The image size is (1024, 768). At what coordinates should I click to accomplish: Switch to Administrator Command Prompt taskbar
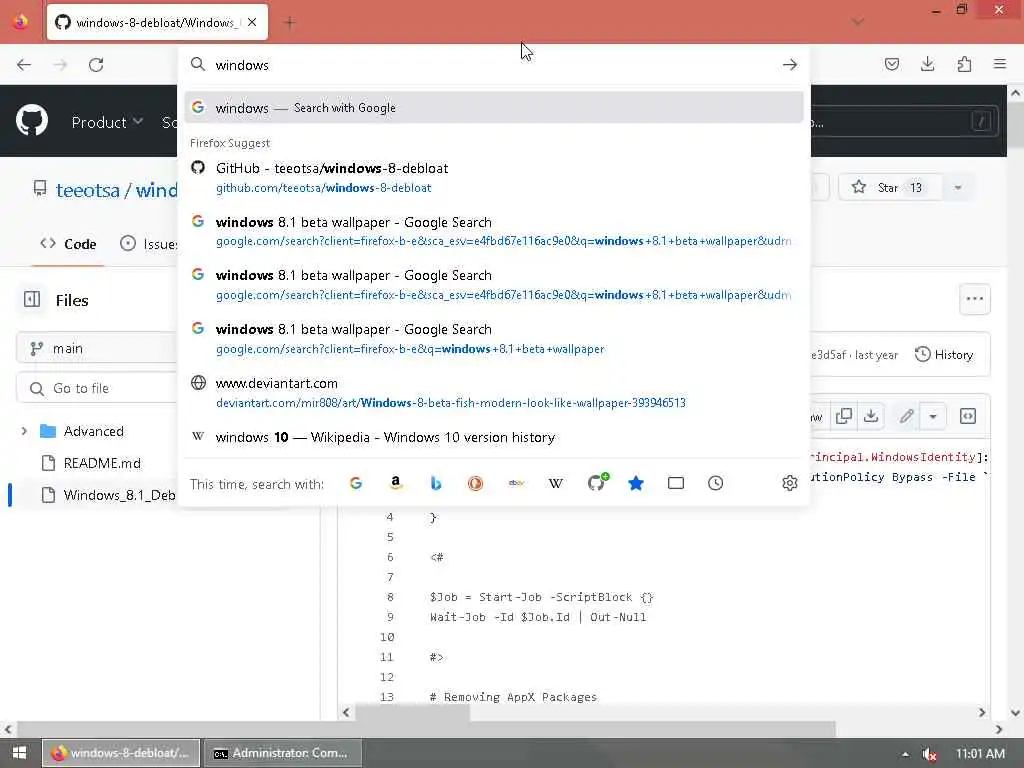click(x=283, y=753)
